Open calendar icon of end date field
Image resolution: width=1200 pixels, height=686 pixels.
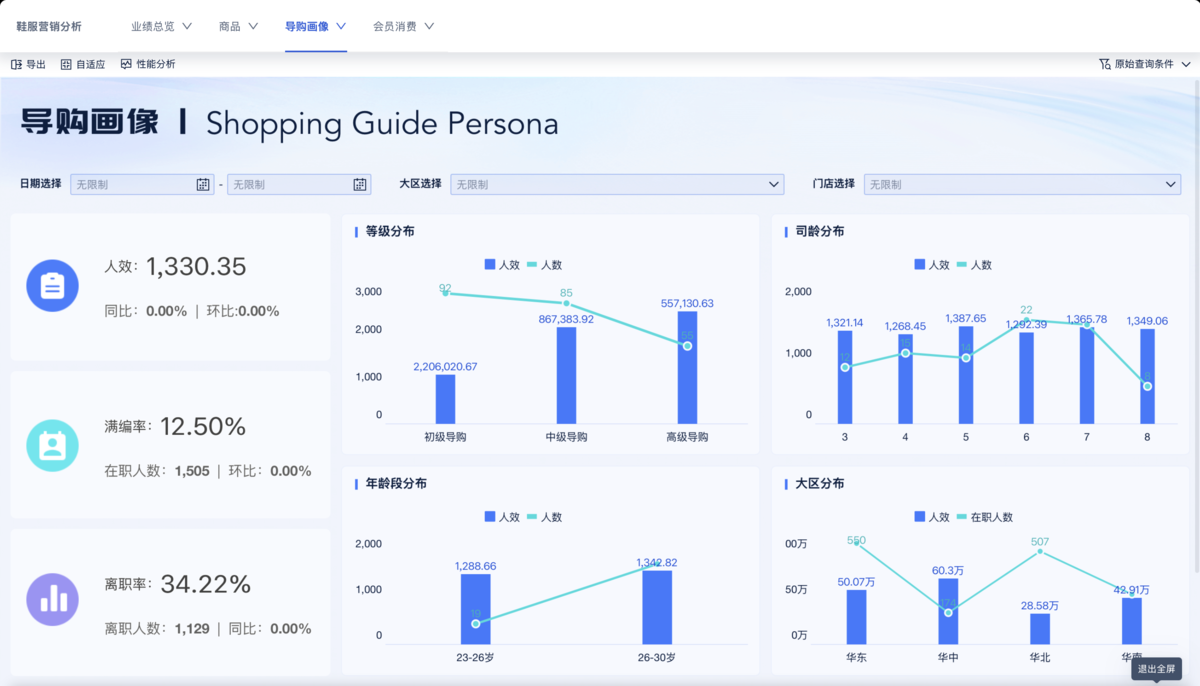point(360,185)
